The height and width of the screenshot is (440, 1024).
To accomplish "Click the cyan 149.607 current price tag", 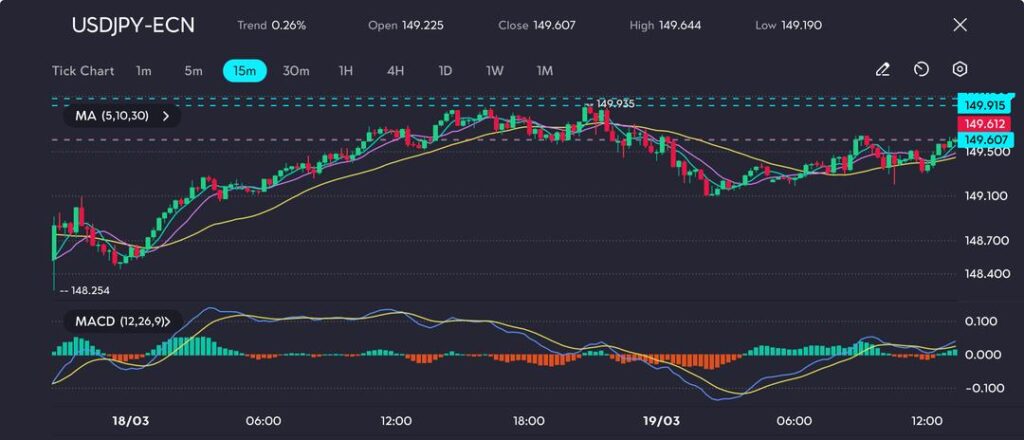I will [982, 140].
